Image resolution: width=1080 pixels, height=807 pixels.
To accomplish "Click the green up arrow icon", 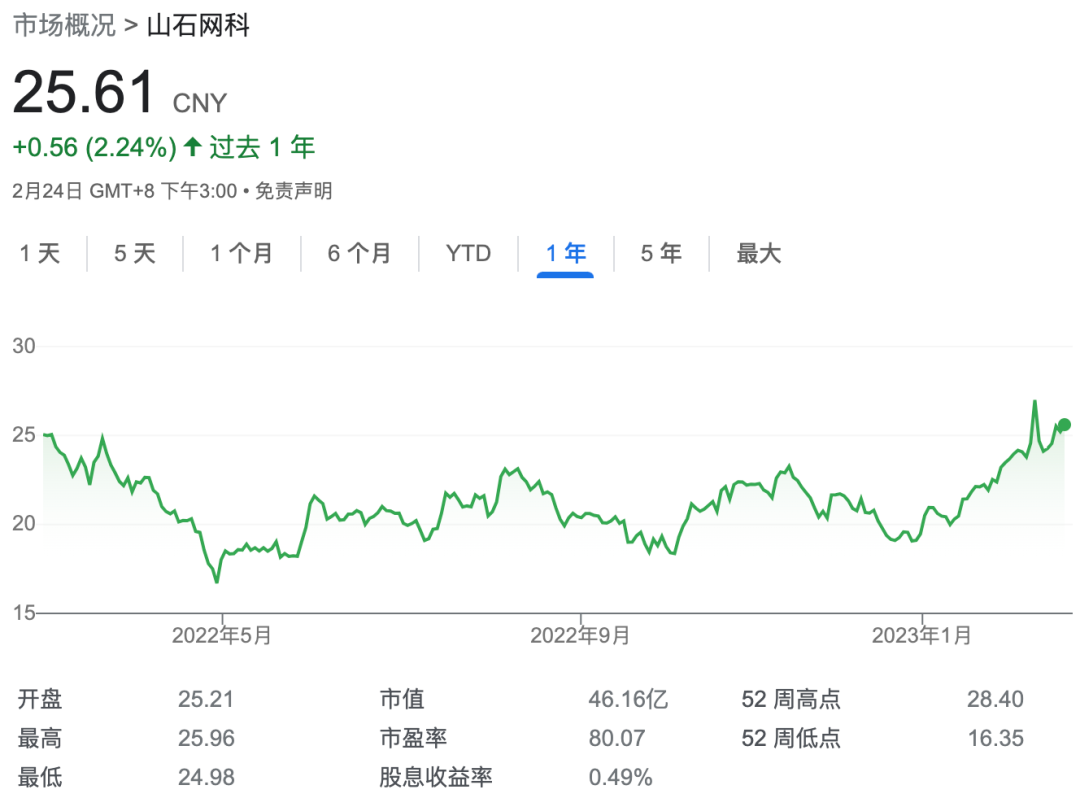I will click(193, 146).
